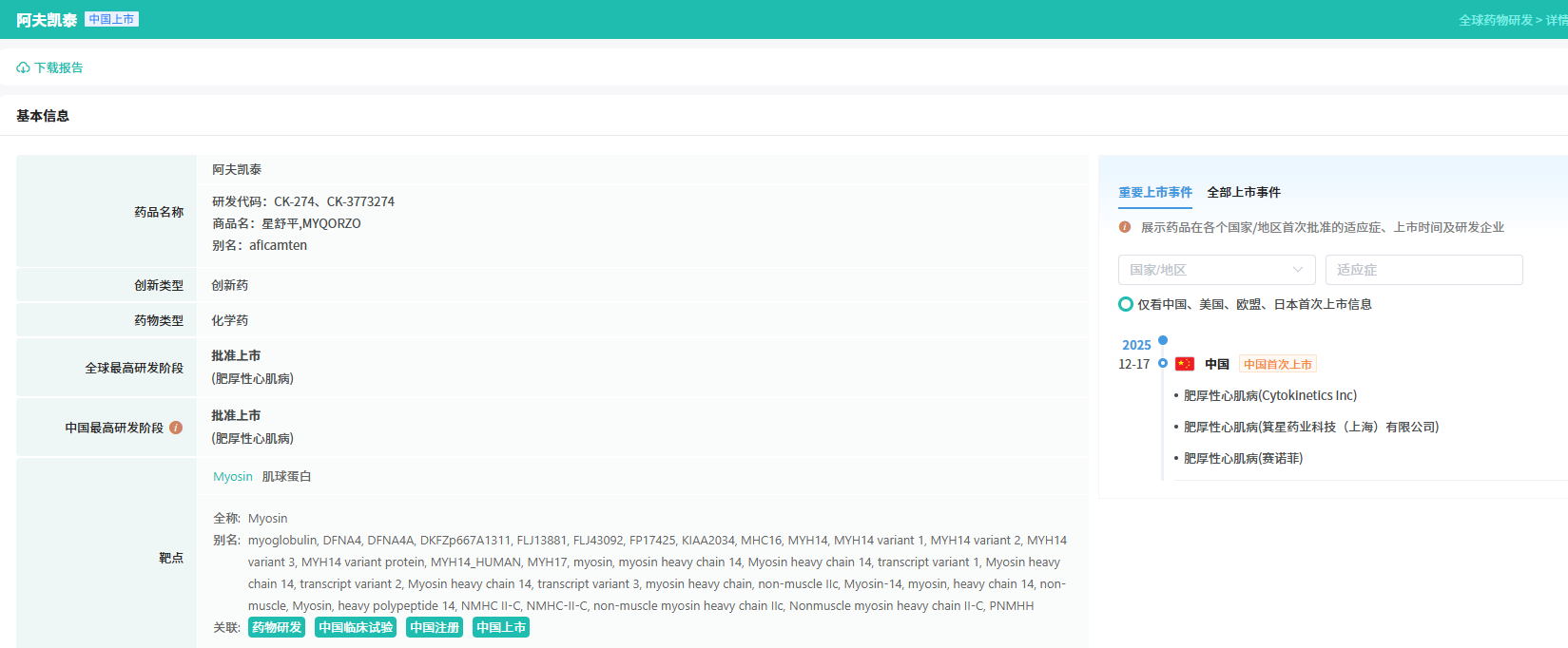Click 创新药 value
The image size is (1568, 648).
[x=230, y=285]
